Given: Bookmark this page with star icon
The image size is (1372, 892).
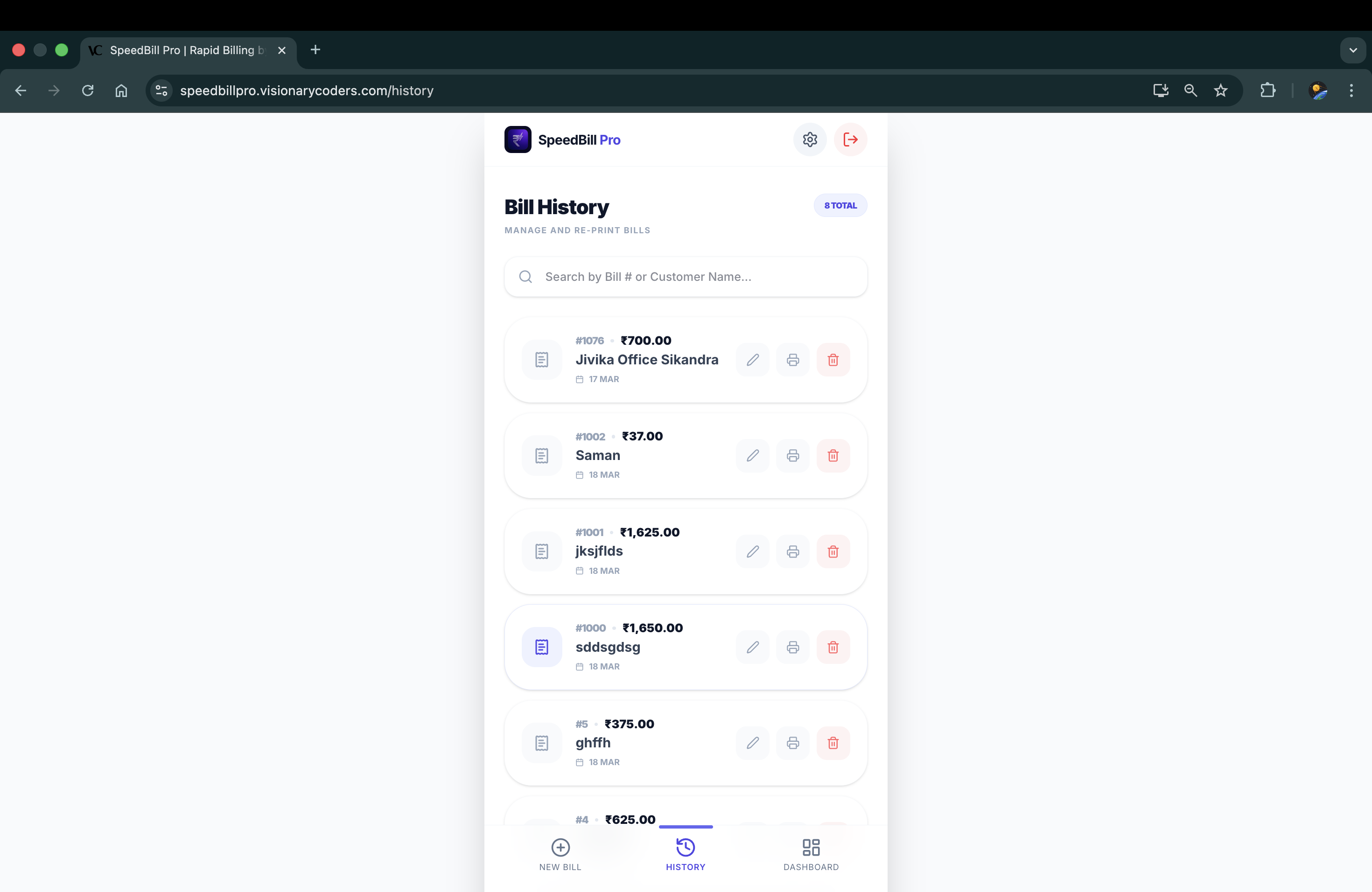Looking at the screenshot, I should pos(1220,91).
